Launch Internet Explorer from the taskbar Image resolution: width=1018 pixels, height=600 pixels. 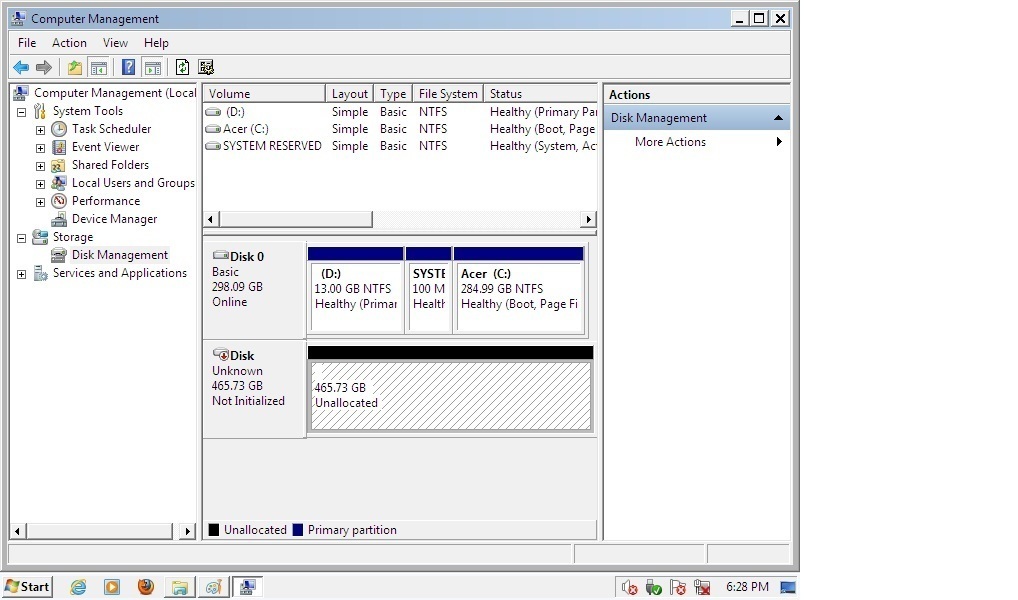coord(79,587)
